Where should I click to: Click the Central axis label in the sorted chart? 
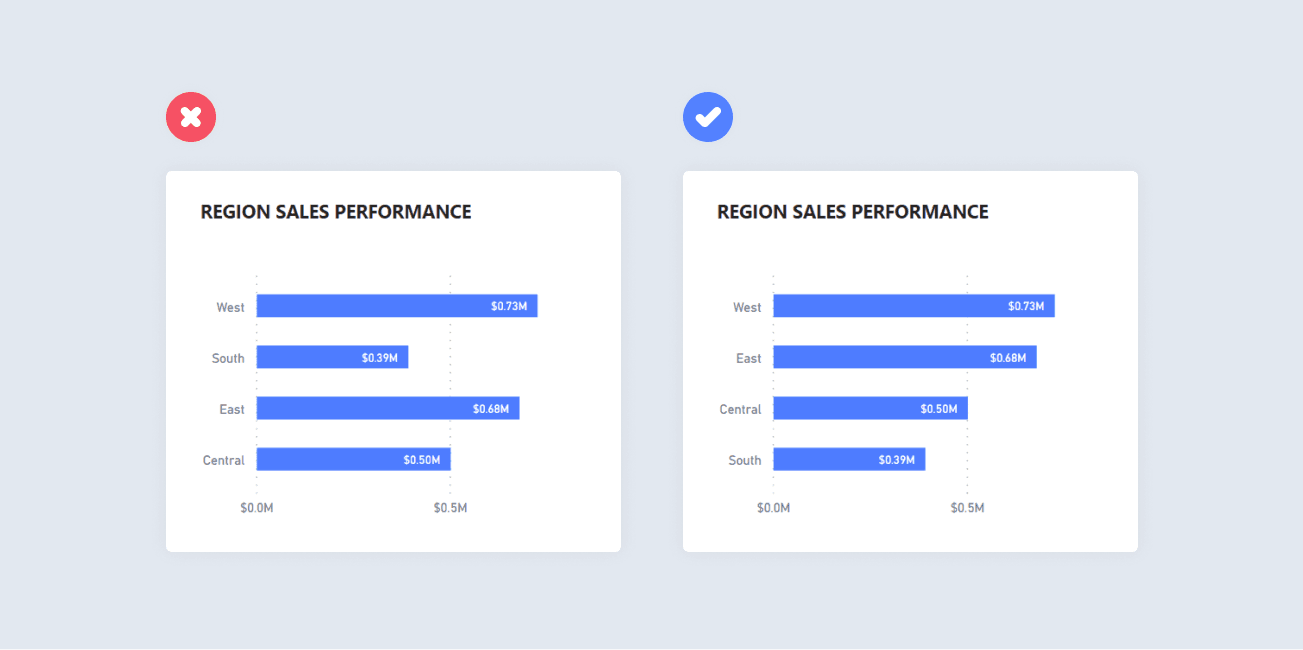[740, 409]
